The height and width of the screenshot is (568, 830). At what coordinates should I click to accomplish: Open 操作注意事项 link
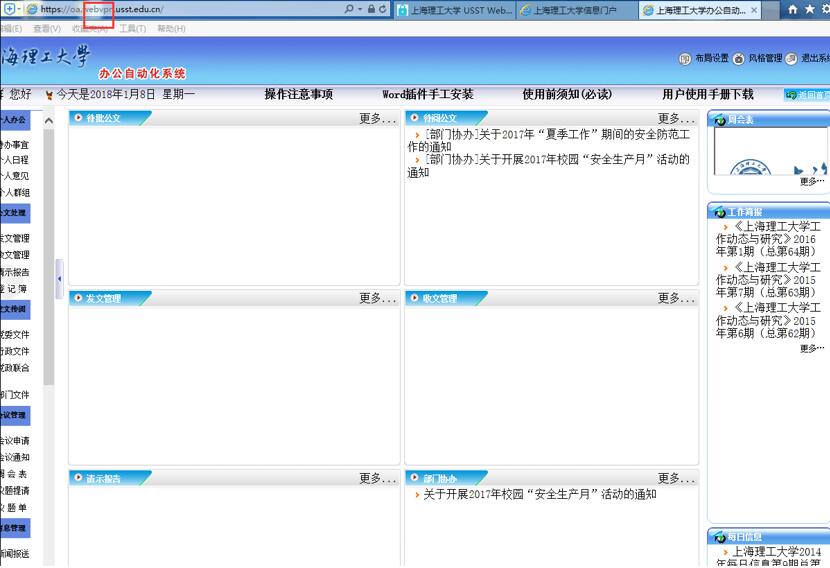[298, 95]
